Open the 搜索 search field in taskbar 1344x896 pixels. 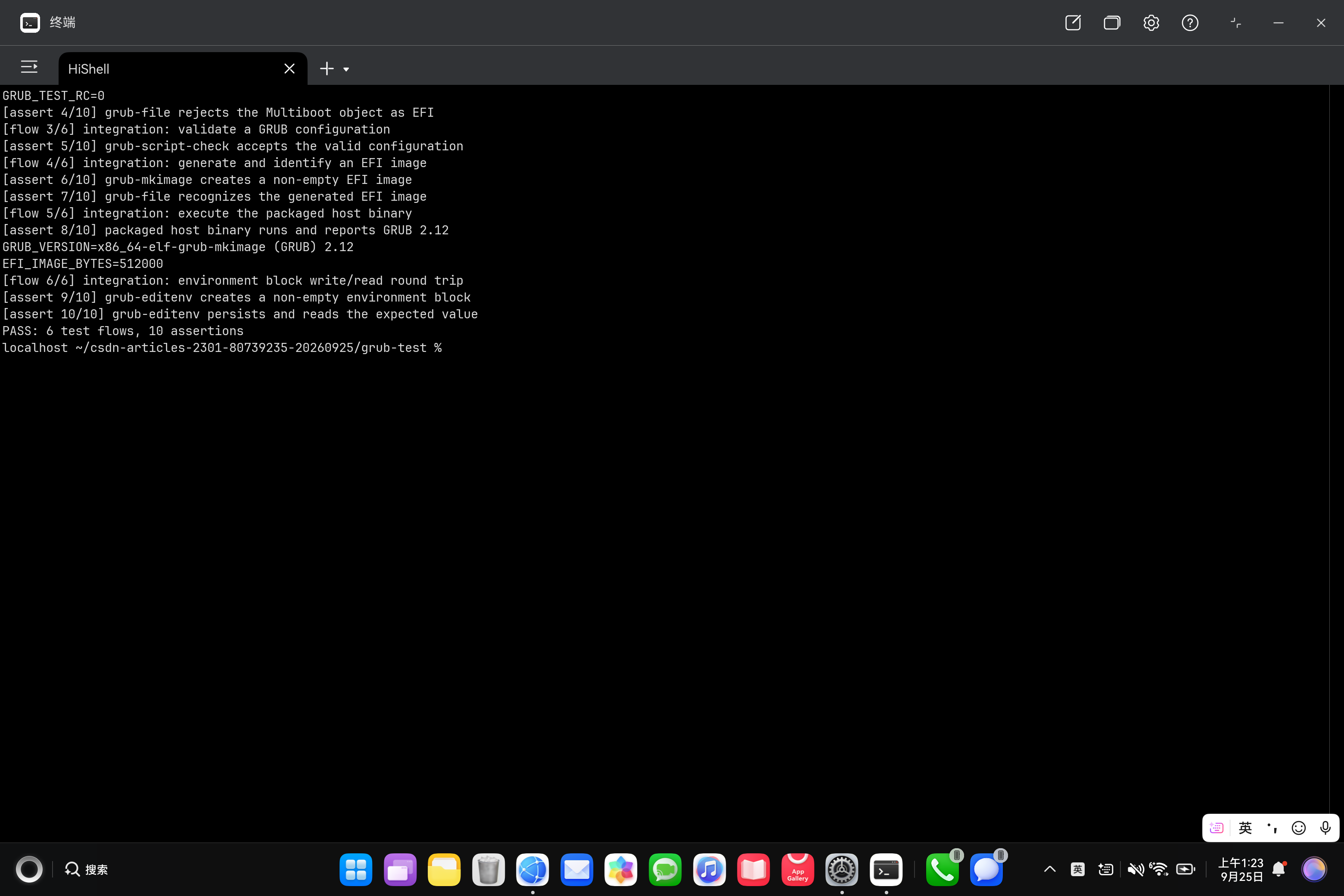click(87, 869)
